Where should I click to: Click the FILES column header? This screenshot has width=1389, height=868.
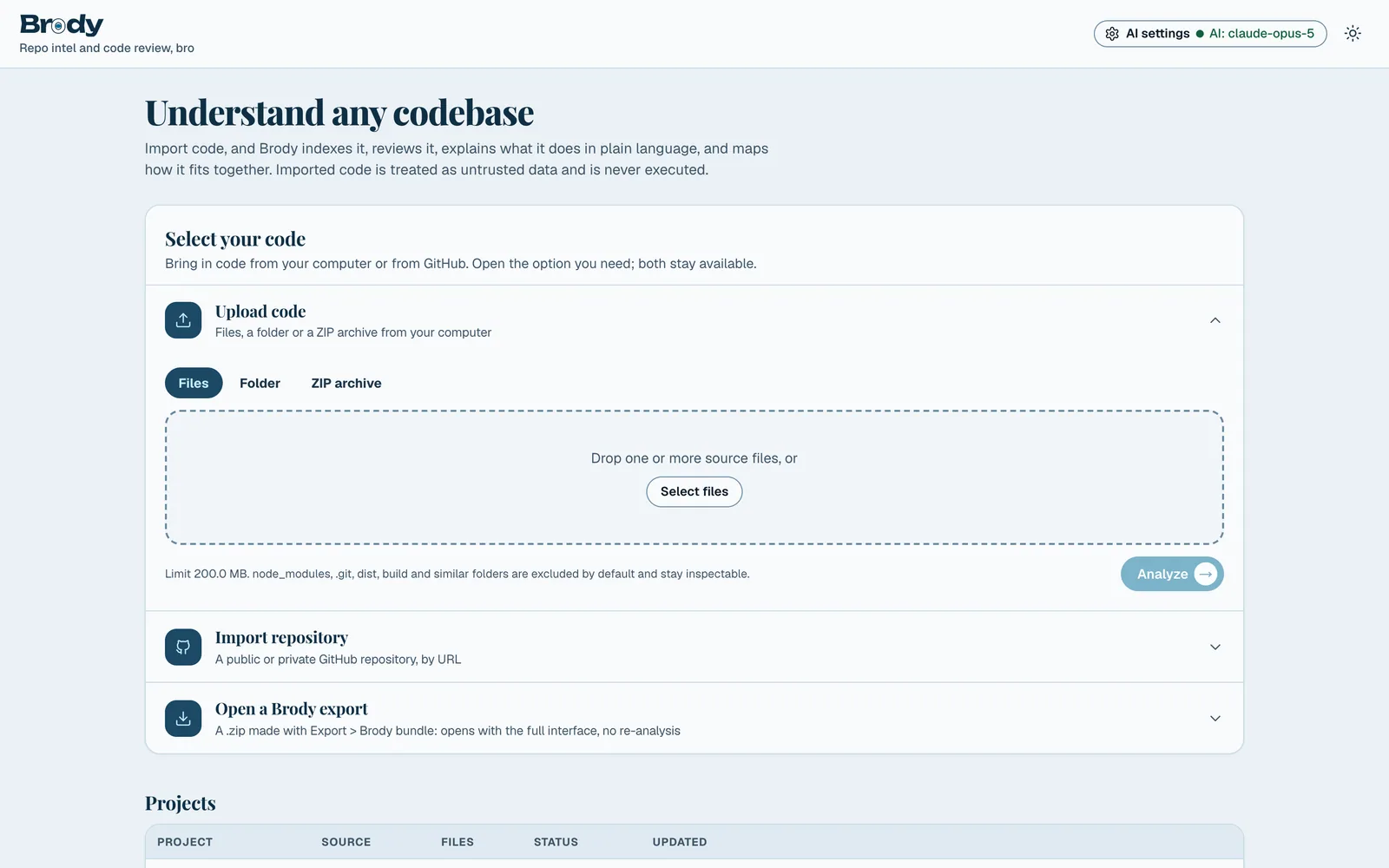(x=458, y=842)
